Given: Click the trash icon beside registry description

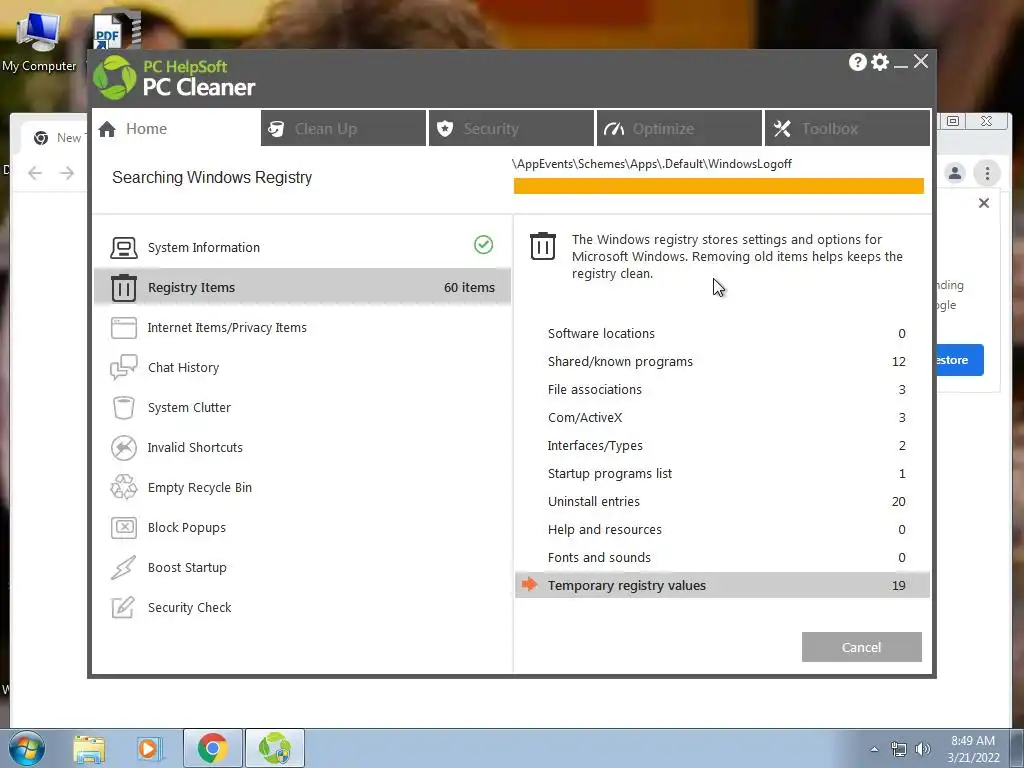Looking at the screenshot, I should point(543,246).
